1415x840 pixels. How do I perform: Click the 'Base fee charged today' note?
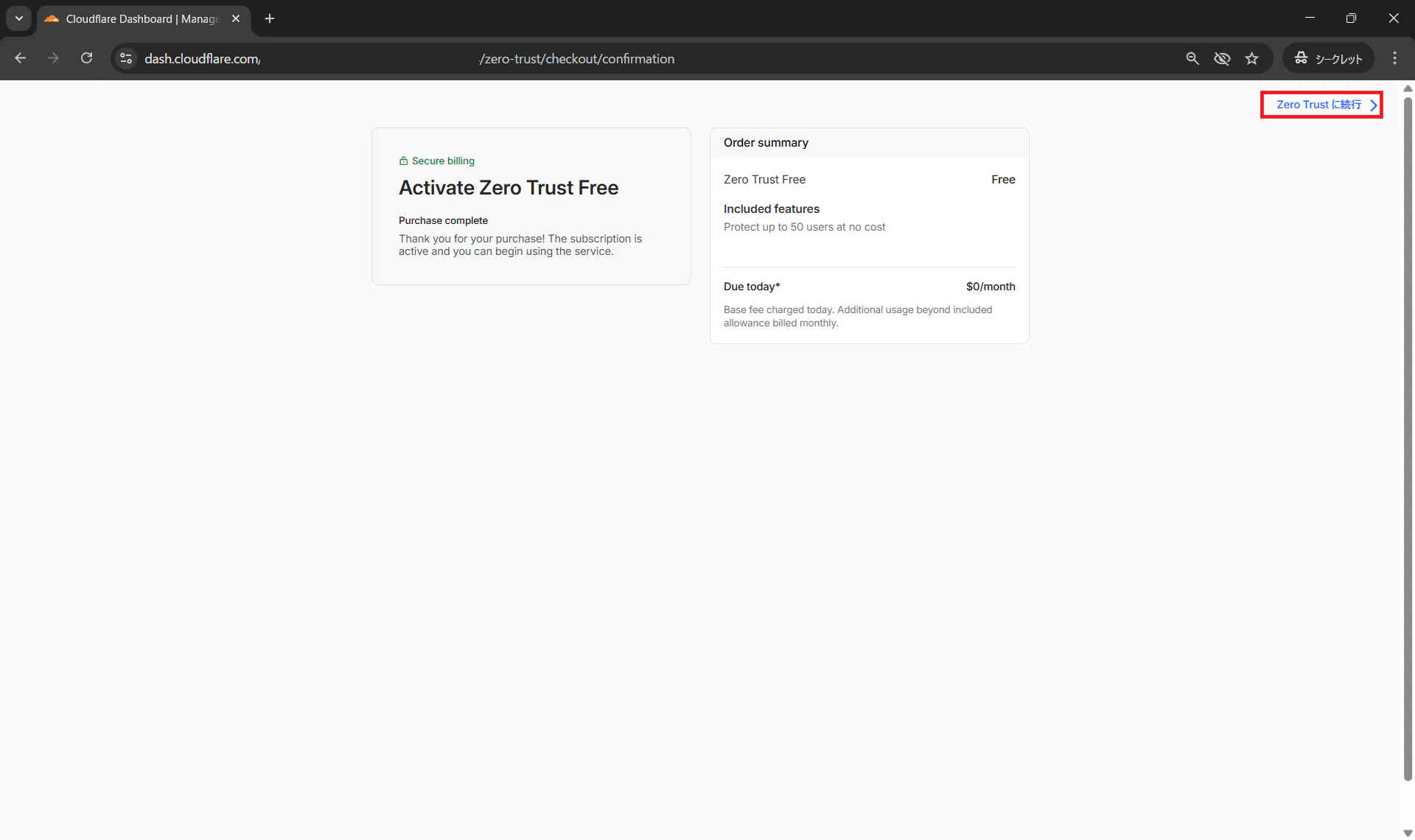[858, 316]
